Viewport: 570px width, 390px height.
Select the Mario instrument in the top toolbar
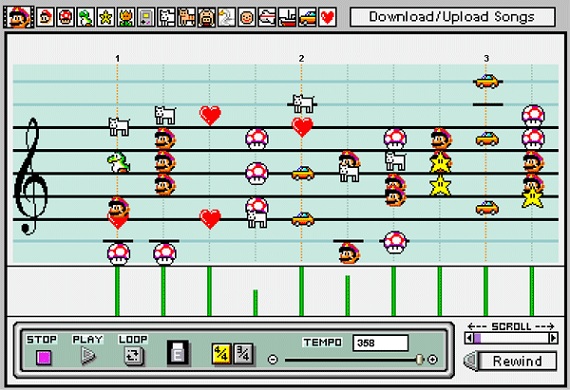click(45, 17)
